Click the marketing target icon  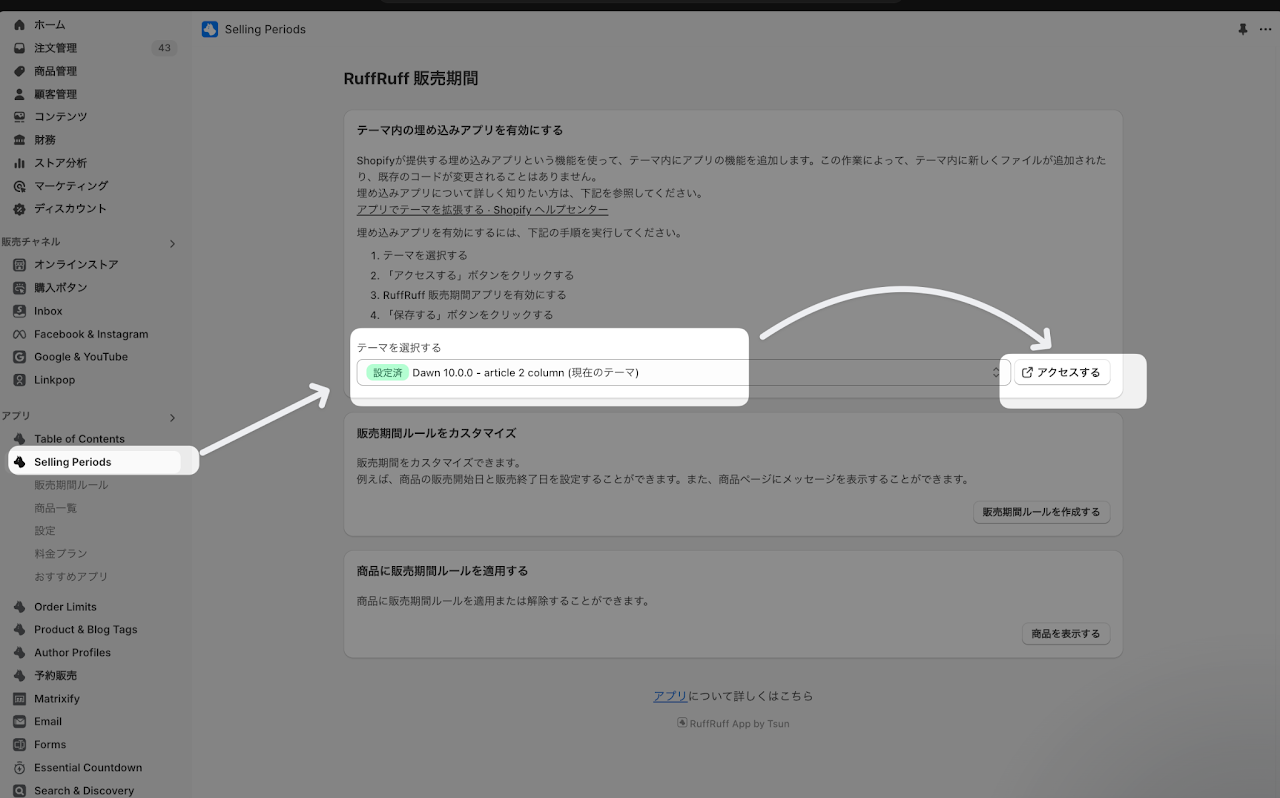click(x=19, y=186)
